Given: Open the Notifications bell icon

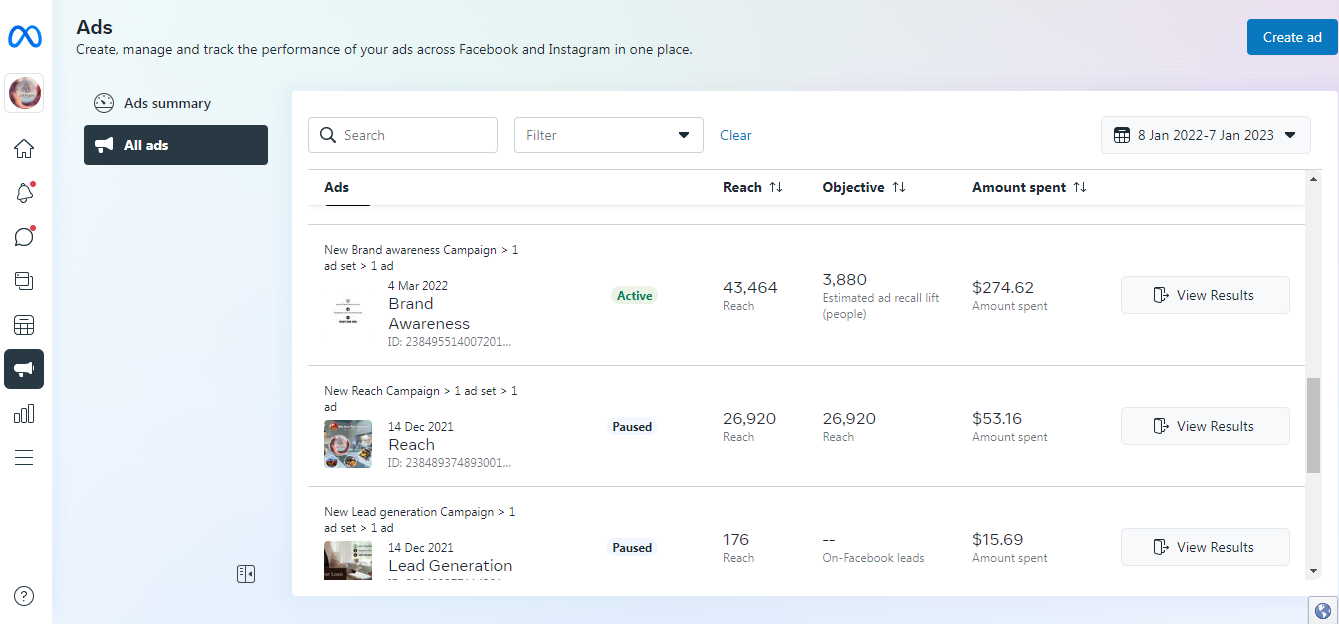Looking at the screenshot, I should pyautogui.click(x=24, y=193).
